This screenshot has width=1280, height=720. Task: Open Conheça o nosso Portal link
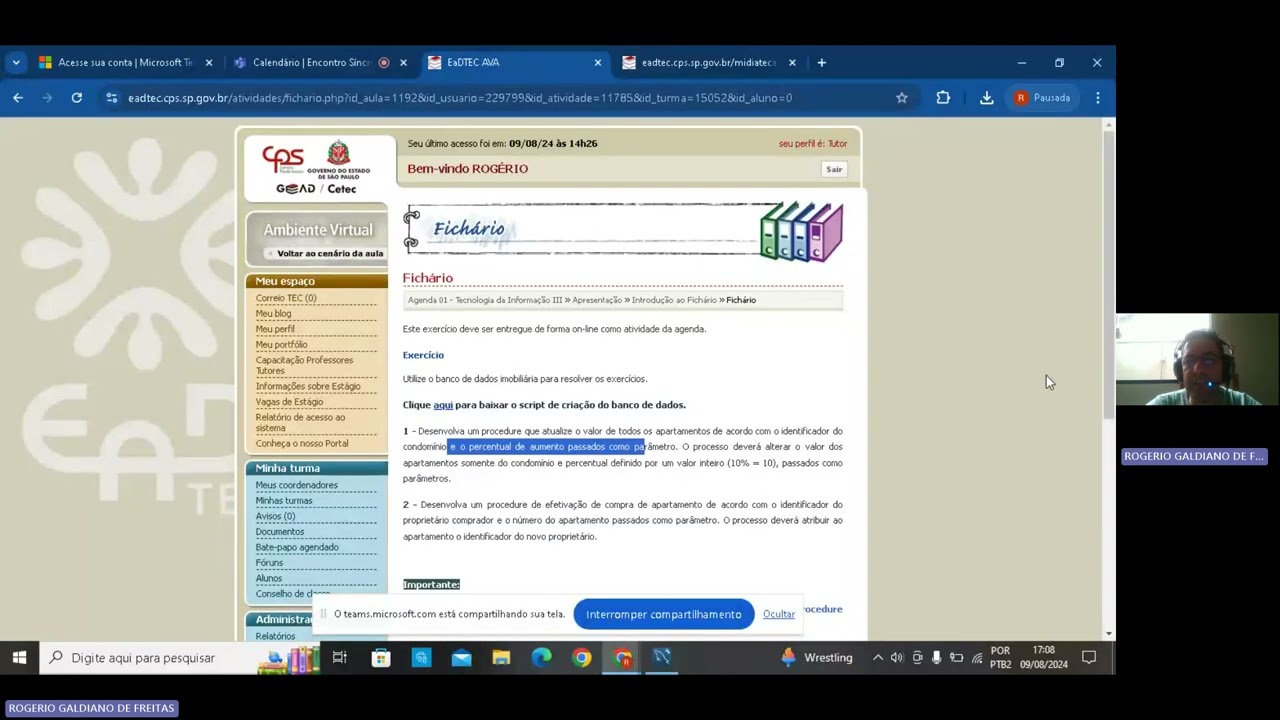click(x=302, y=443)
